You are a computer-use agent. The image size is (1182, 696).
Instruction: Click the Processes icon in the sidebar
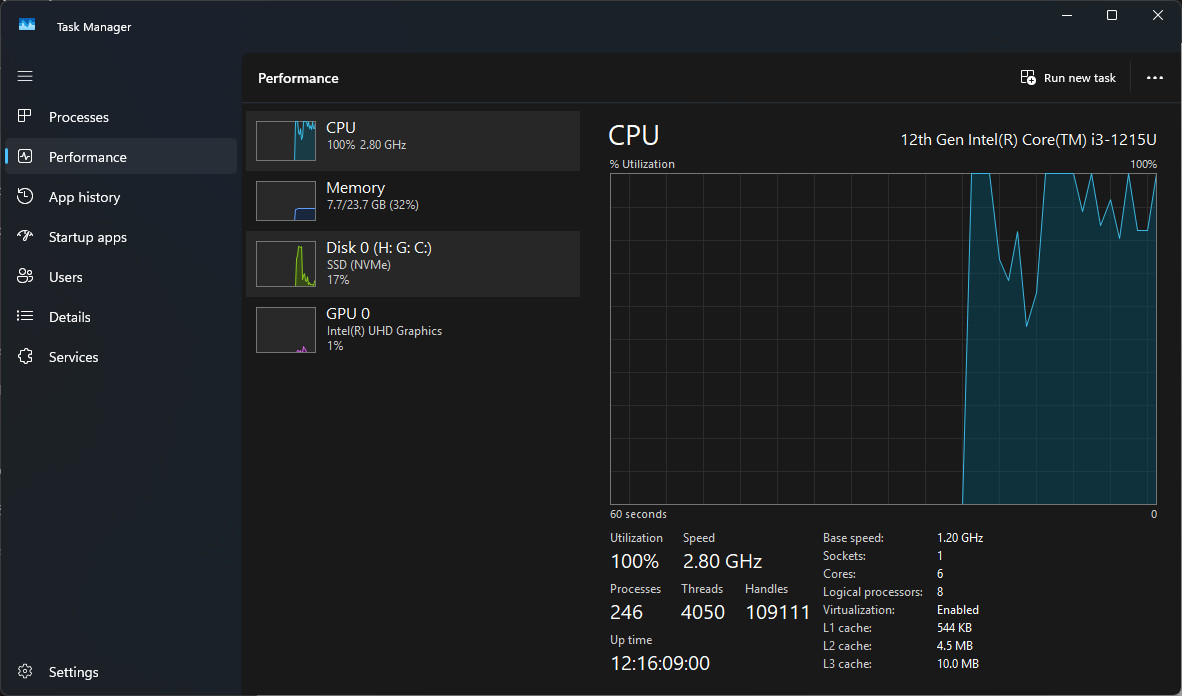pyautogui.click(x=25, y=116)
